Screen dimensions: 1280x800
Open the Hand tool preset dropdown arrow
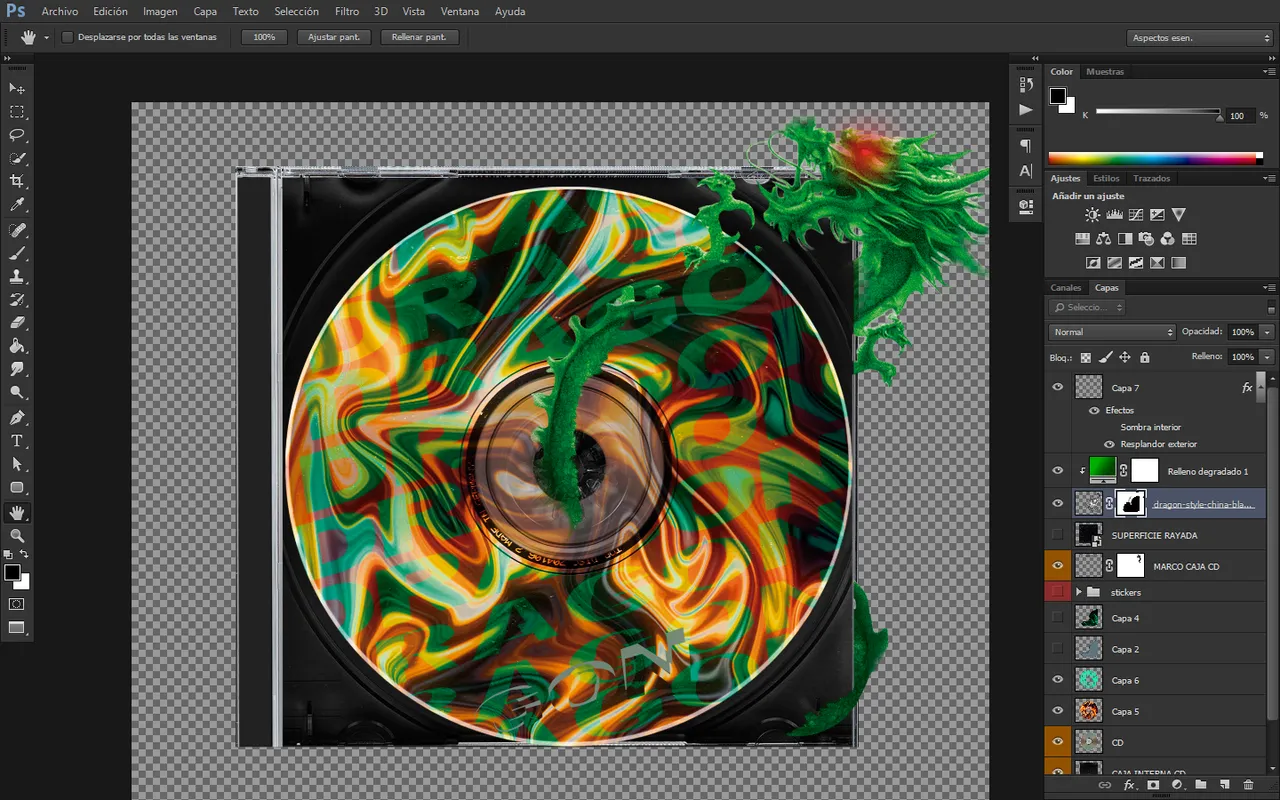(46, 37)
